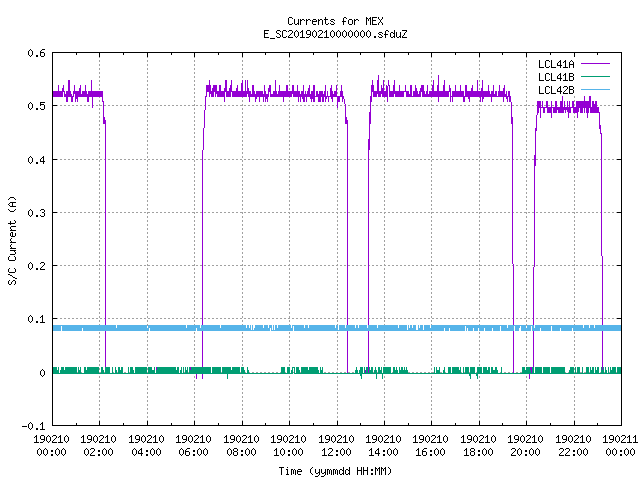This screenshot has height=480, width=640.
Task: Click the 190210 04:00 x-axis tick label
Action: point(147,446)
